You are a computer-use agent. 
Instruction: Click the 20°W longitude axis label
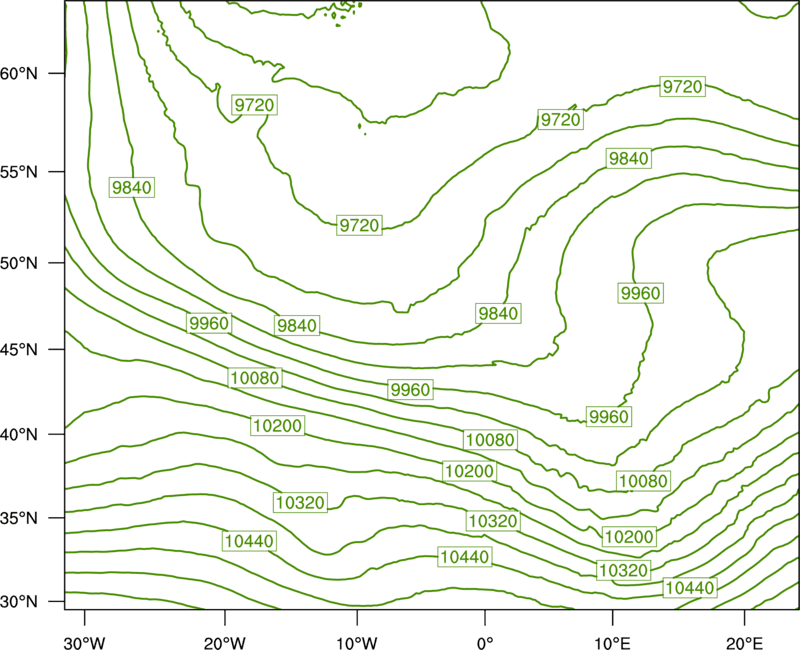coord(225,643)
